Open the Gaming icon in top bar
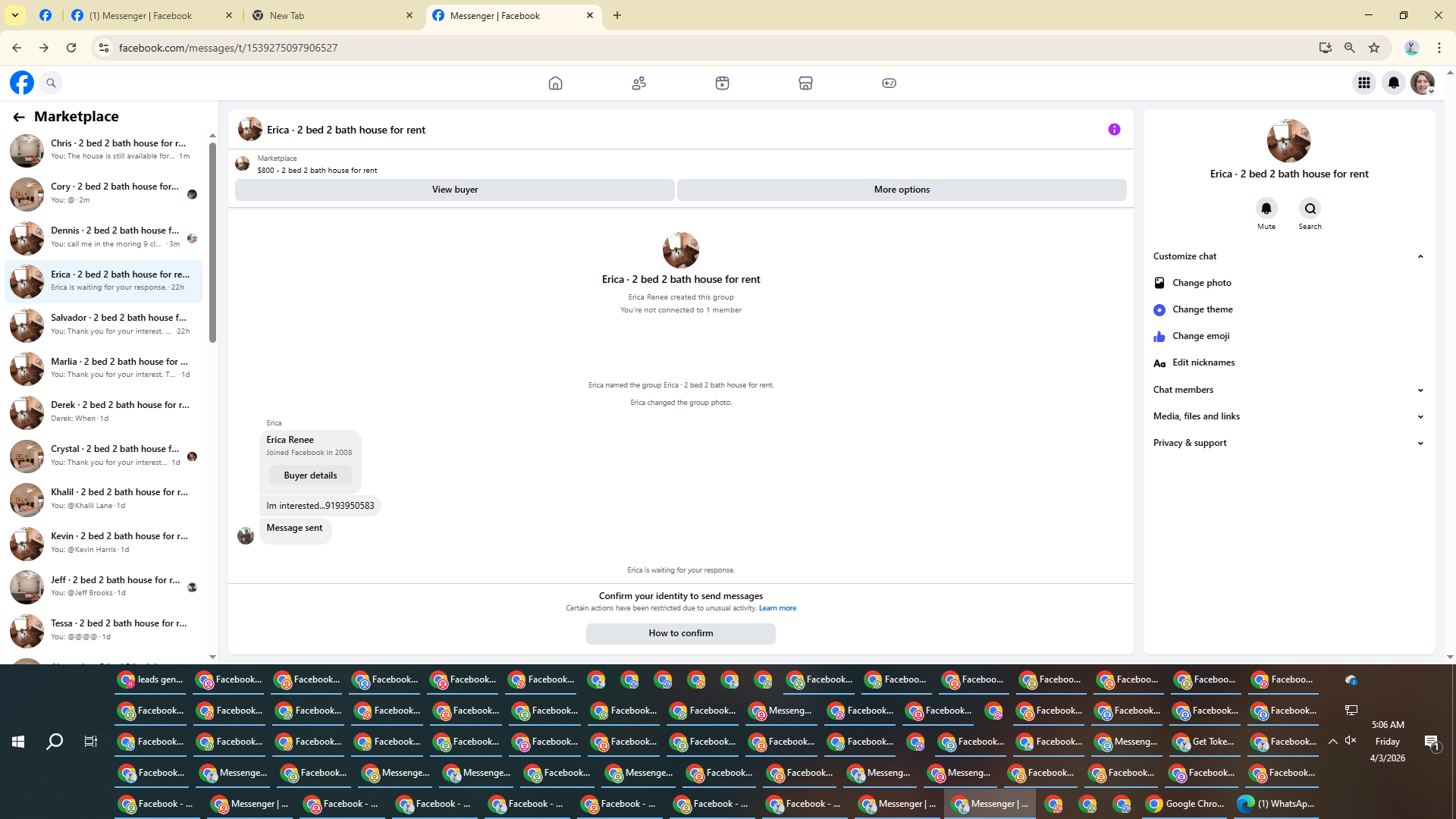The width and height of the screenshot is (1456, 819). 889,83
